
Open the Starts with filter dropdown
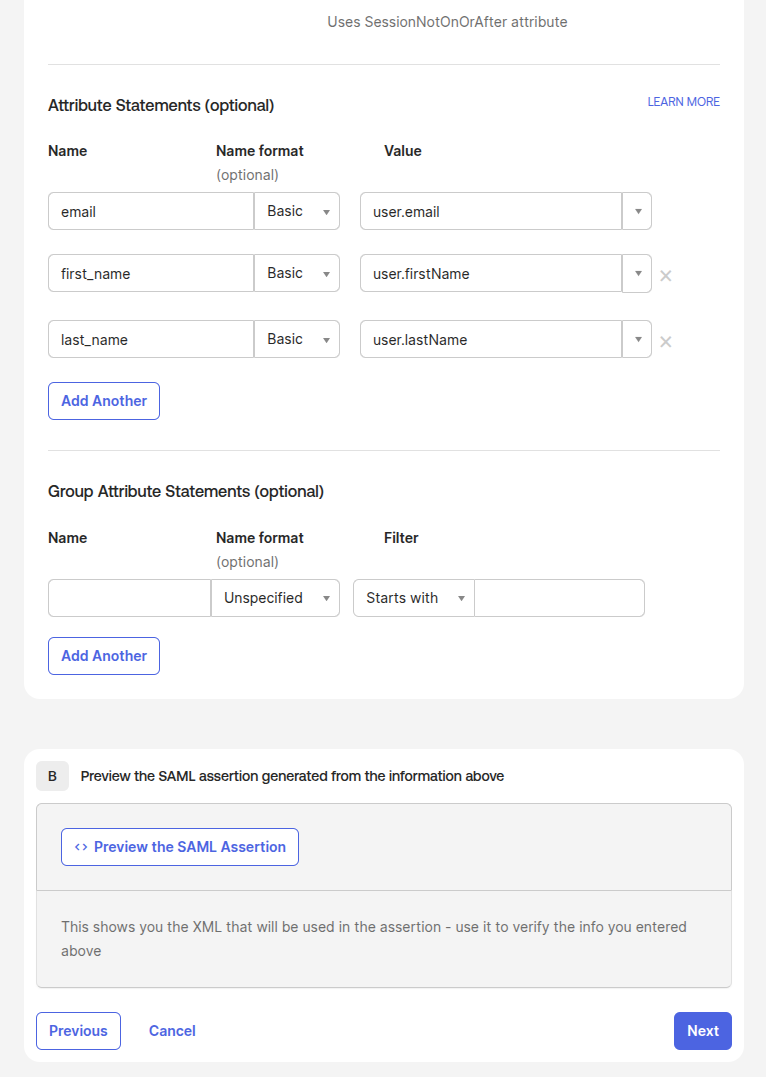tap(414, 598)
